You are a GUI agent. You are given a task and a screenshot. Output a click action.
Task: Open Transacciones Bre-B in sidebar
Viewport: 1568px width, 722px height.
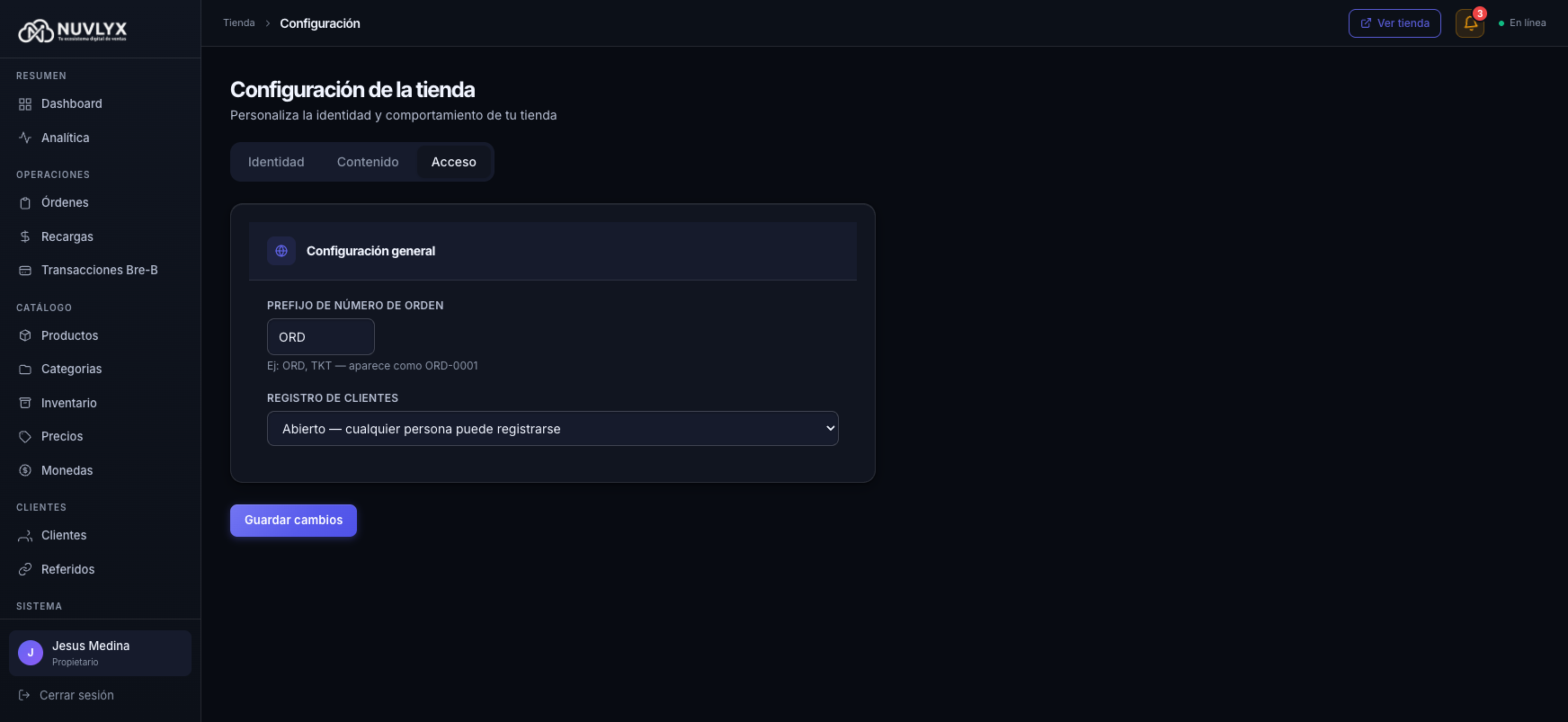point(99,270)
